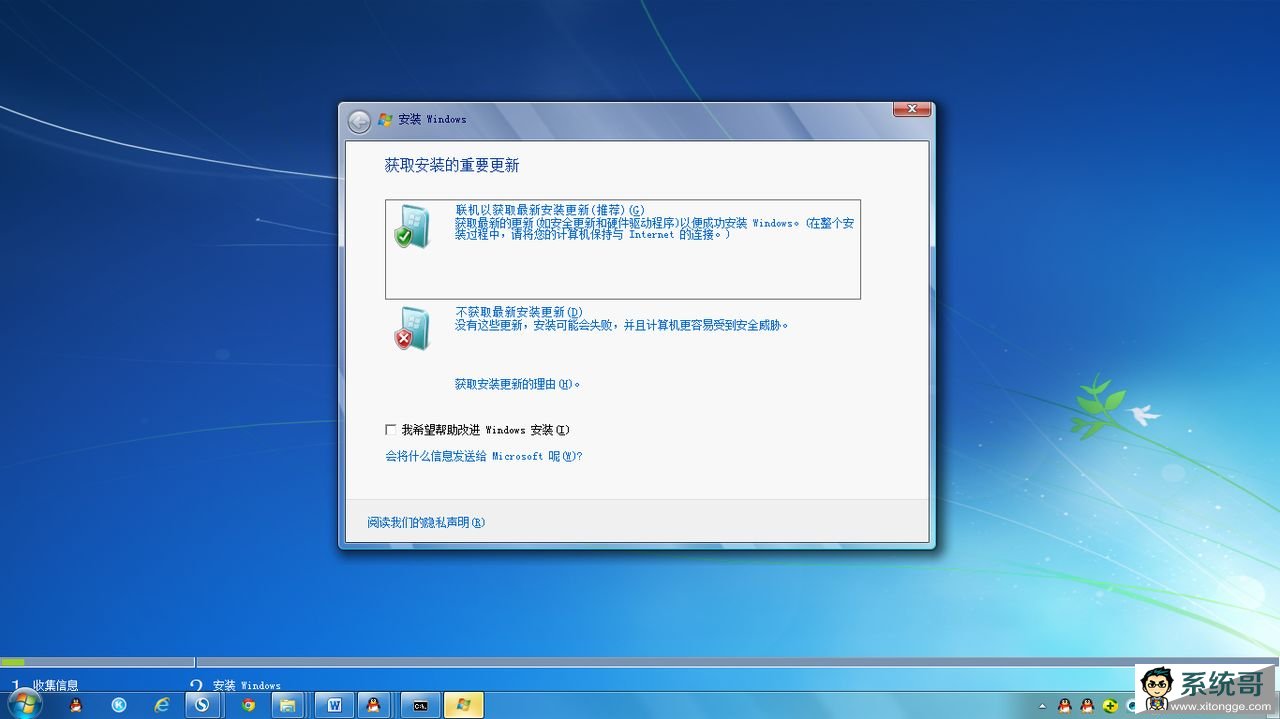1280x719 pixels.
Task: Click the green shield get updates icon
Action: [411, 227]
